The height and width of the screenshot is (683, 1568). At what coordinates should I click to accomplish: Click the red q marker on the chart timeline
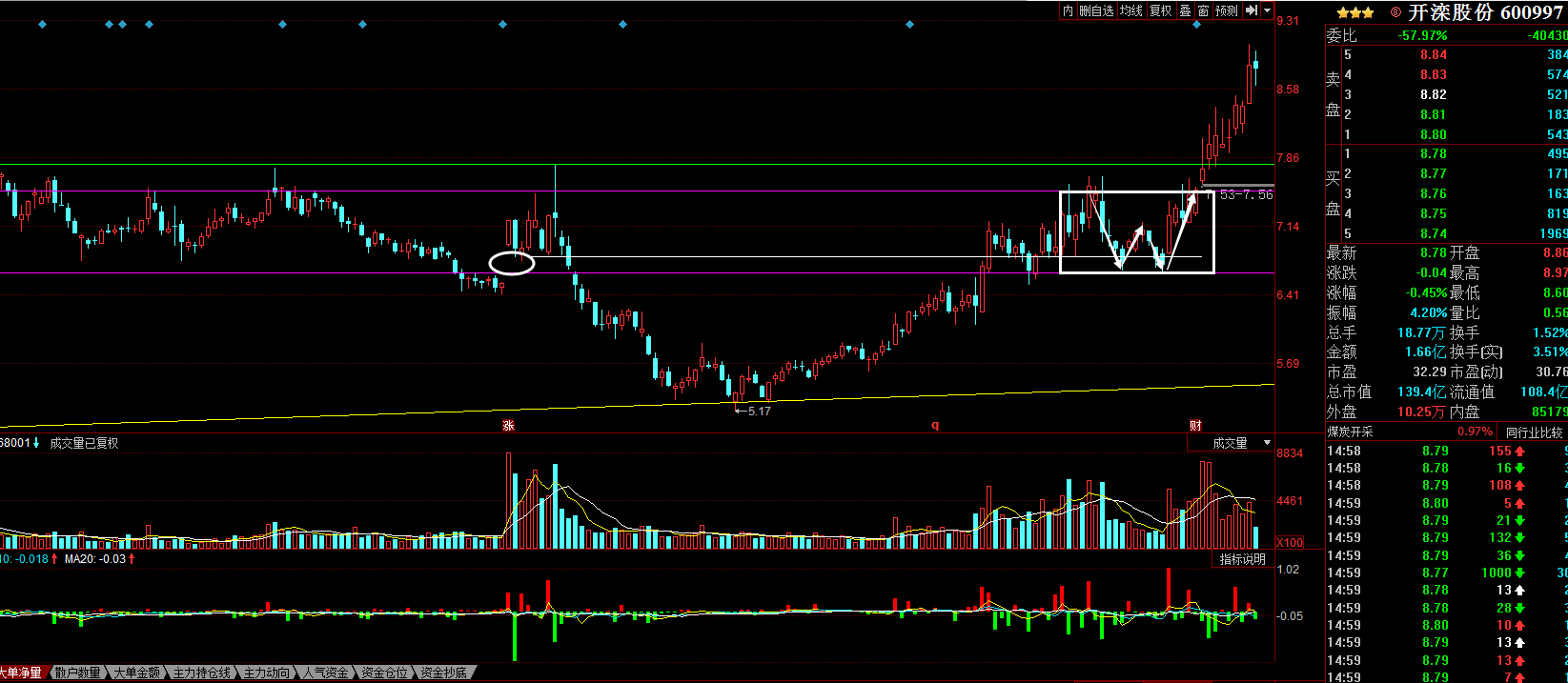pos(935,426)
